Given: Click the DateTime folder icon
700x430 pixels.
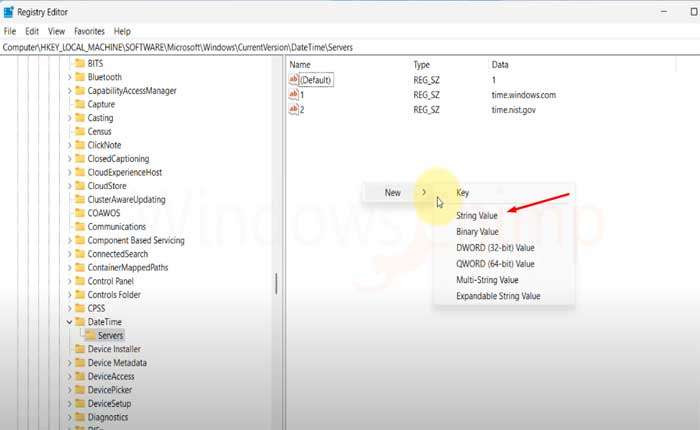Looking at the screenshot, I should tap(80, 322).
